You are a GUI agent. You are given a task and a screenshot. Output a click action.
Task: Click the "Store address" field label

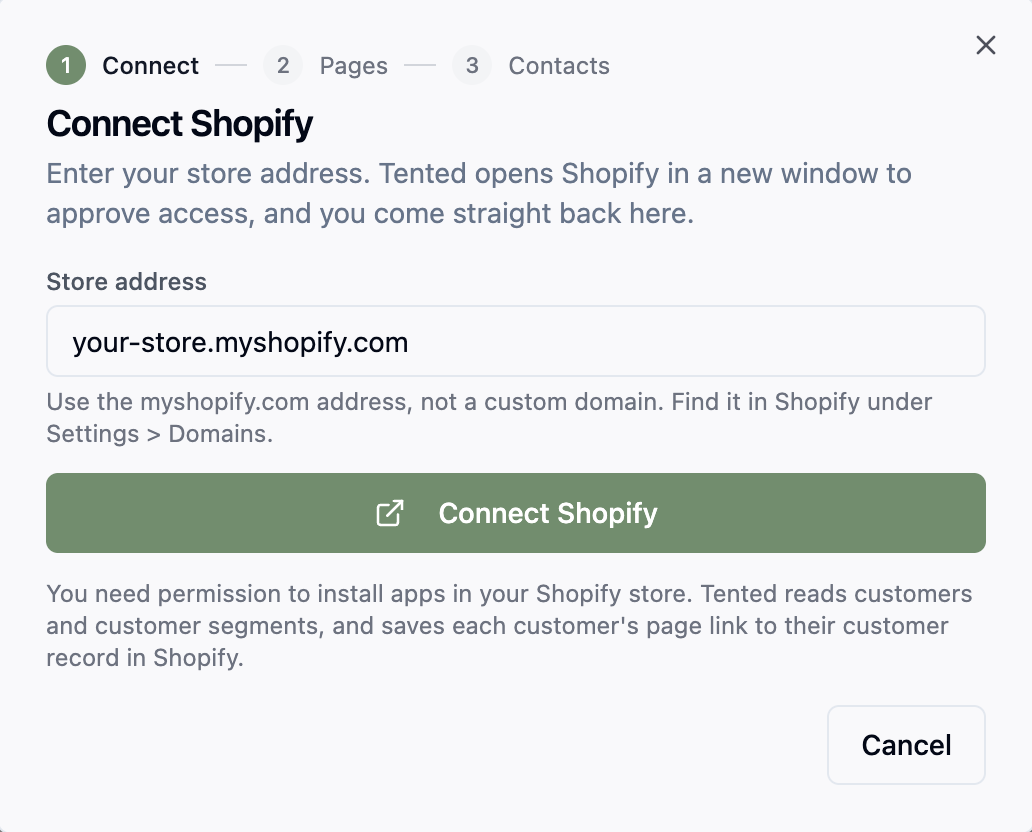tap(126, 282)
